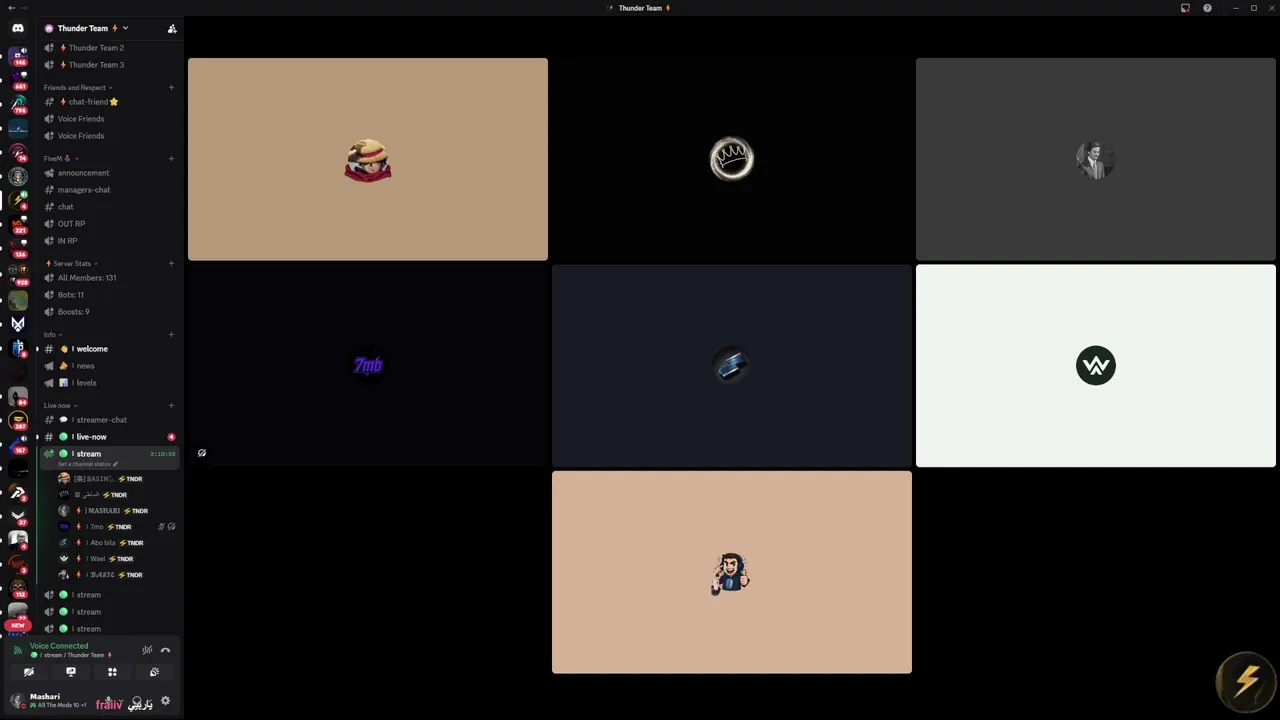
Task: Mute the microphone in user panel
Action: pos(110,702)
